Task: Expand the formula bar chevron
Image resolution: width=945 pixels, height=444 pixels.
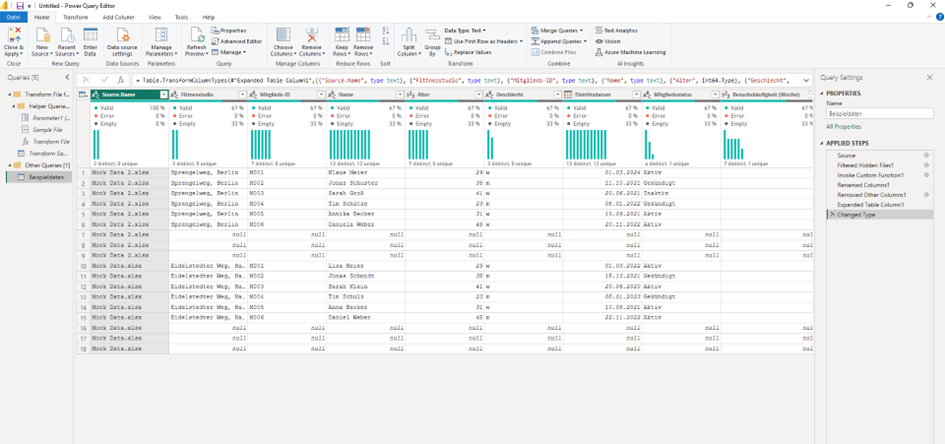Action: pos(806,80)
